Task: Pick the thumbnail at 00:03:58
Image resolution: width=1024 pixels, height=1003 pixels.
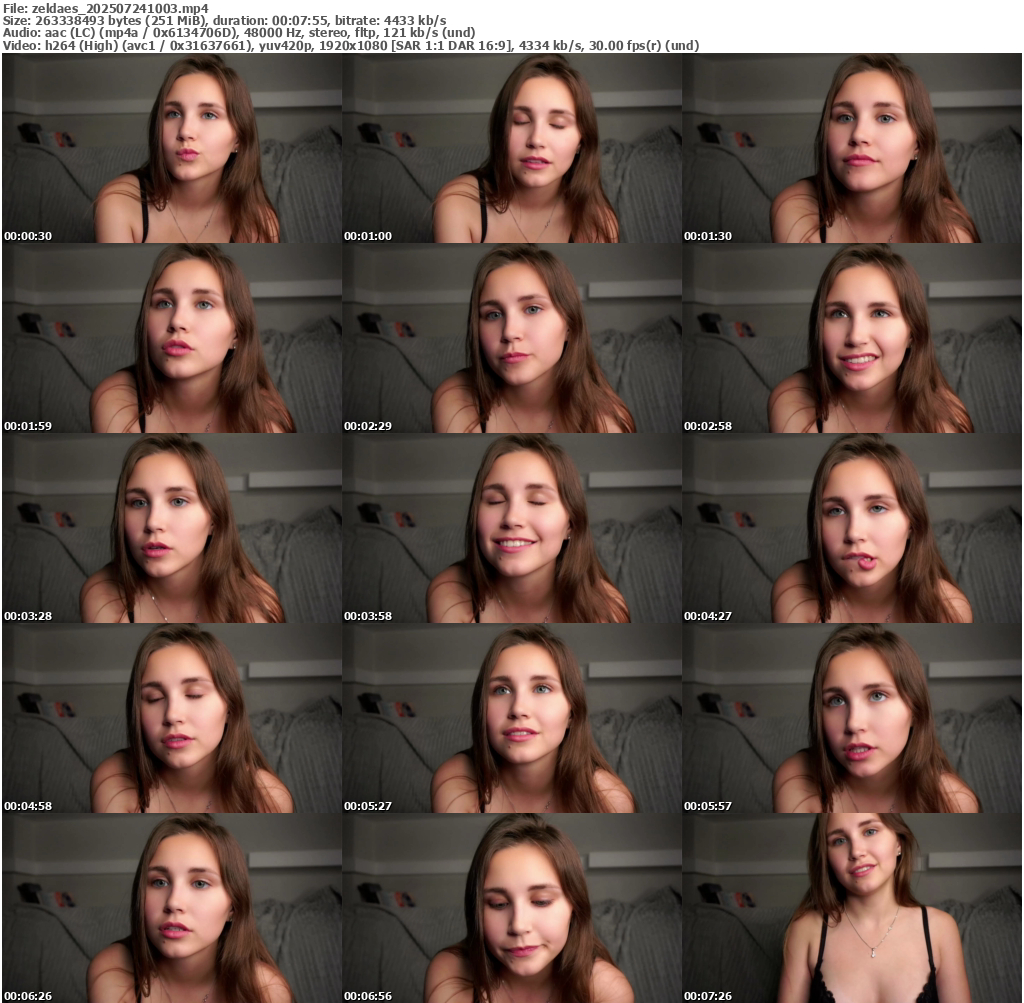Action: click(x=511, y=528)
